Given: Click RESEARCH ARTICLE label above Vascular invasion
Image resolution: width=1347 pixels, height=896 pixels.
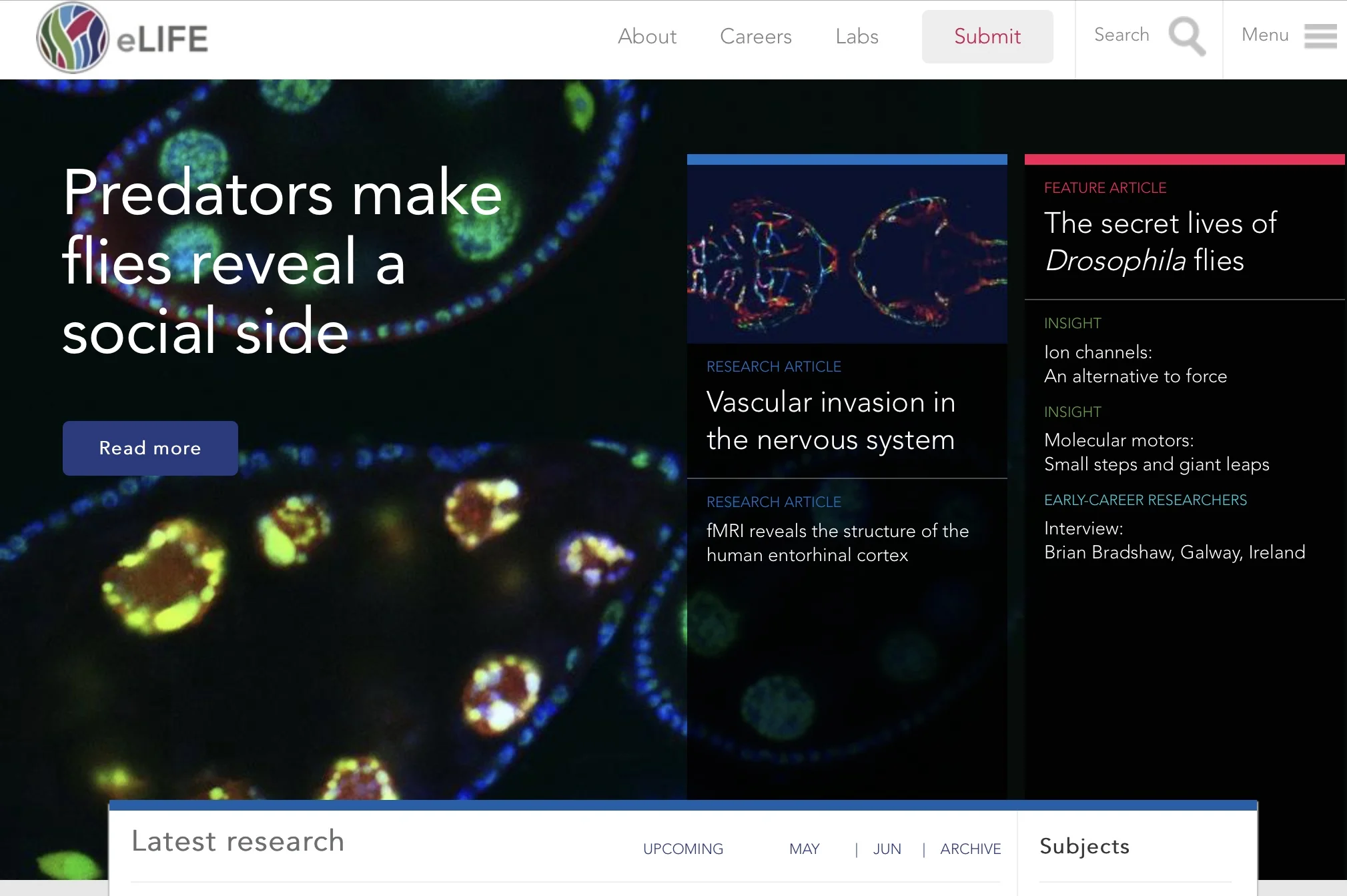Looking at the screenshot, I should [773, 367].
